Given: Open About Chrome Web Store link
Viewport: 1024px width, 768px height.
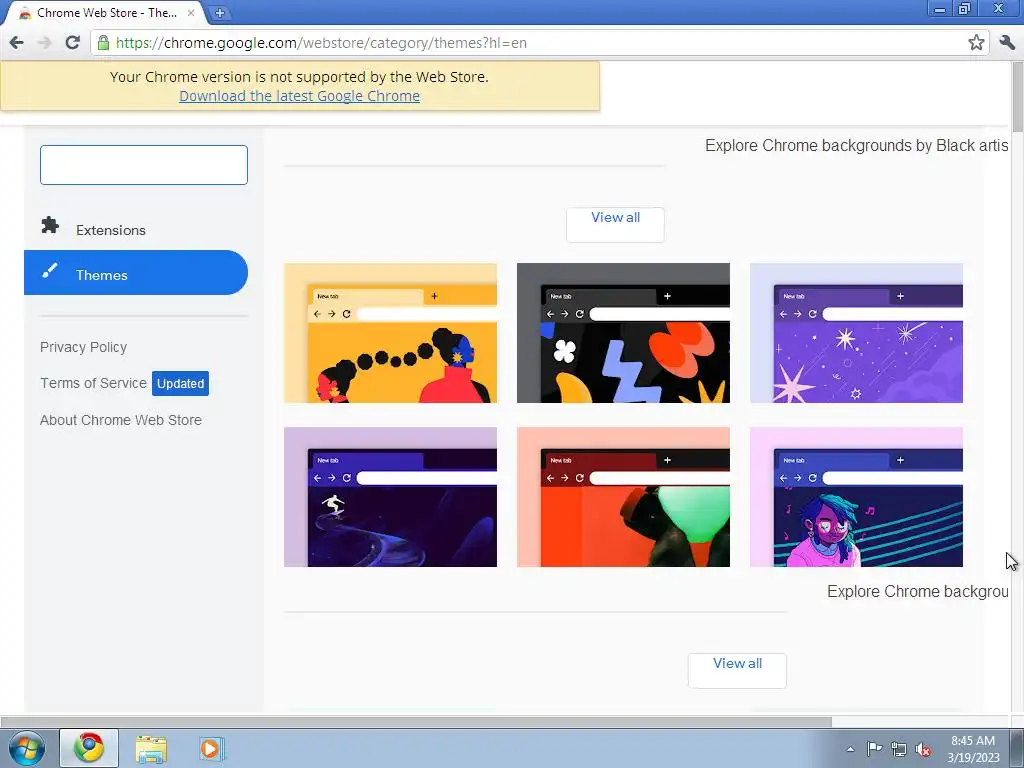Looking at the screenshot, I should 121,420.
